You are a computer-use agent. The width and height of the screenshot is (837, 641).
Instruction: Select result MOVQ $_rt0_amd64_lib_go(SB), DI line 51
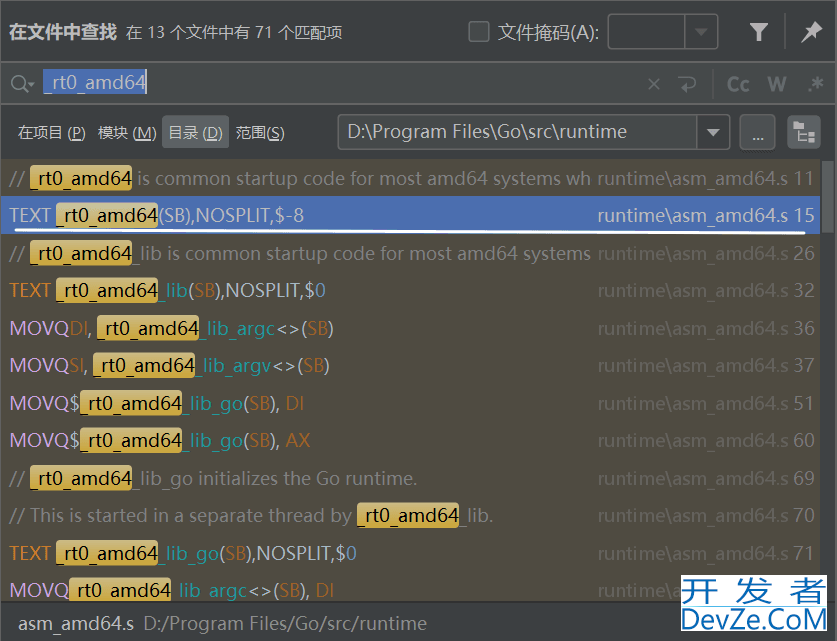point(411,403)
